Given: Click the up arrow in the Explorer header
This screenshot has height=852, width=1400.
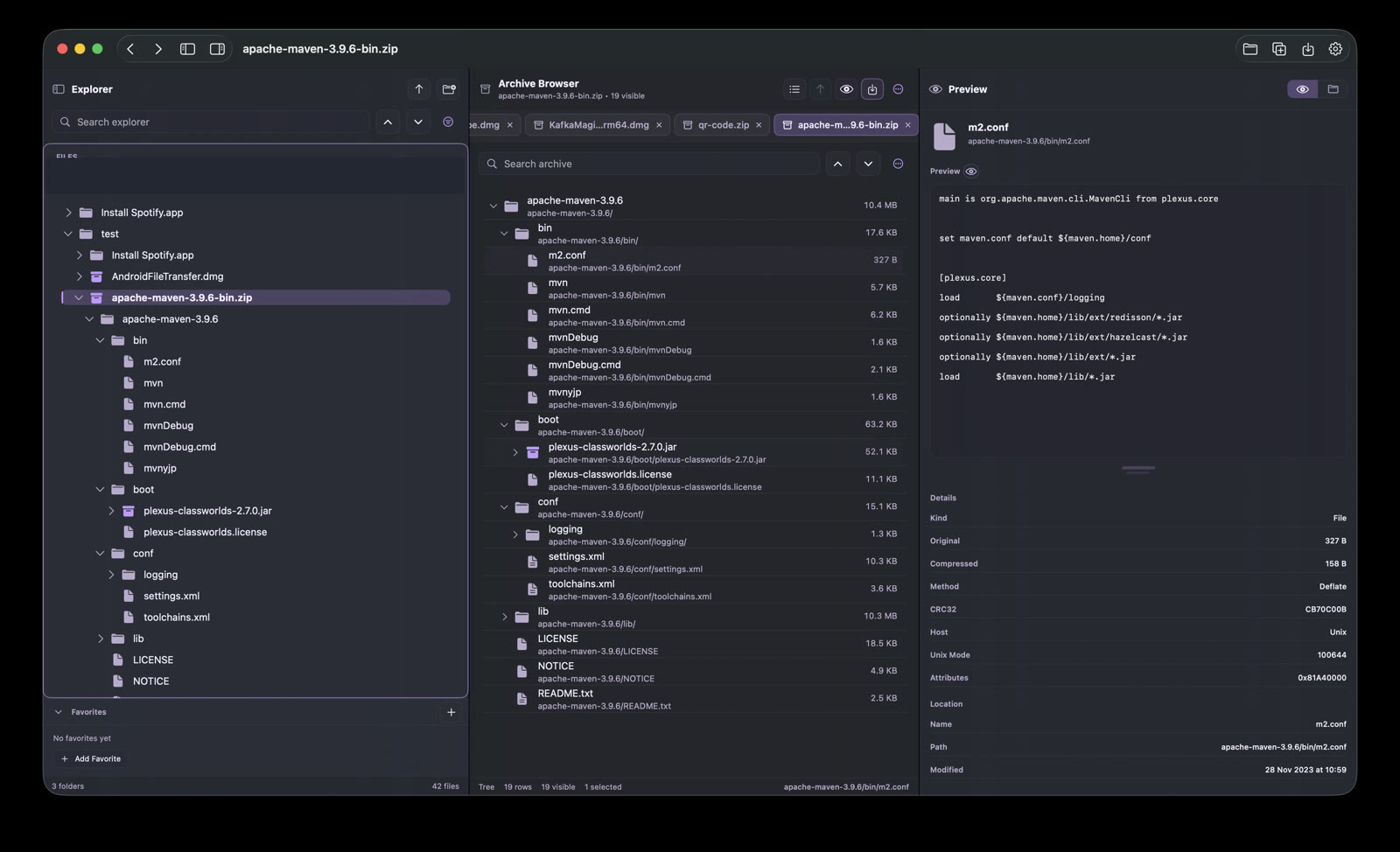Looking at the screenshot, I should pos(419,89).
